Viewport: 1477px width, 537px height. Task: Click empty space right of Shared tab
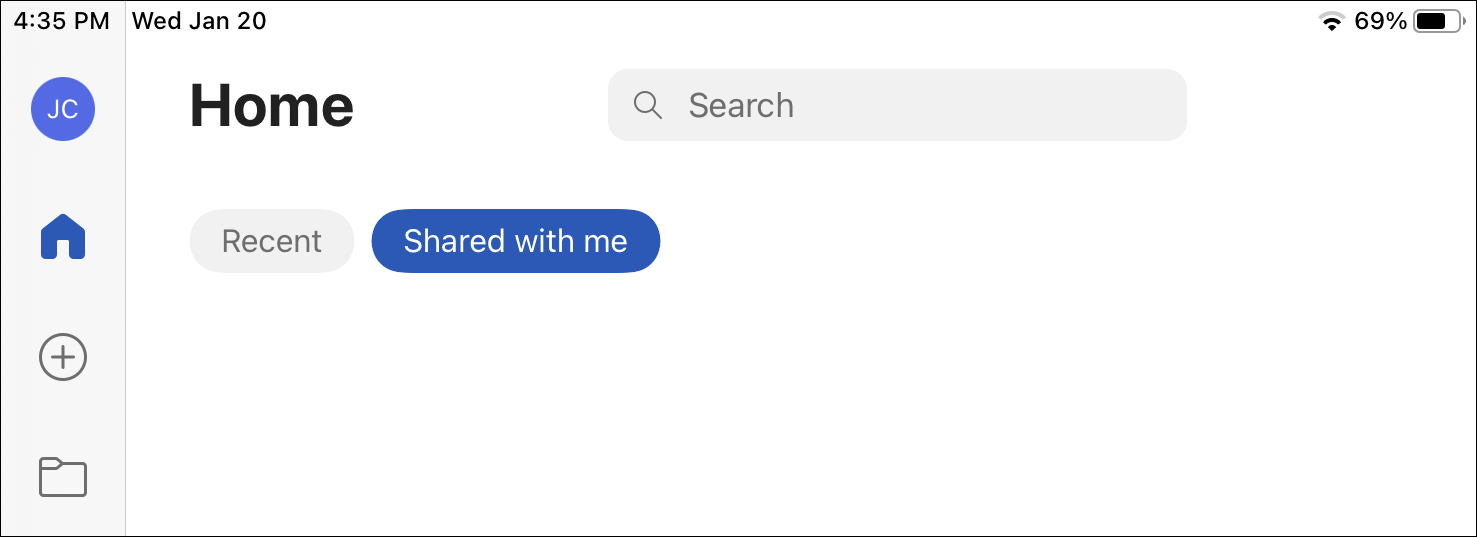[1000, 241]
